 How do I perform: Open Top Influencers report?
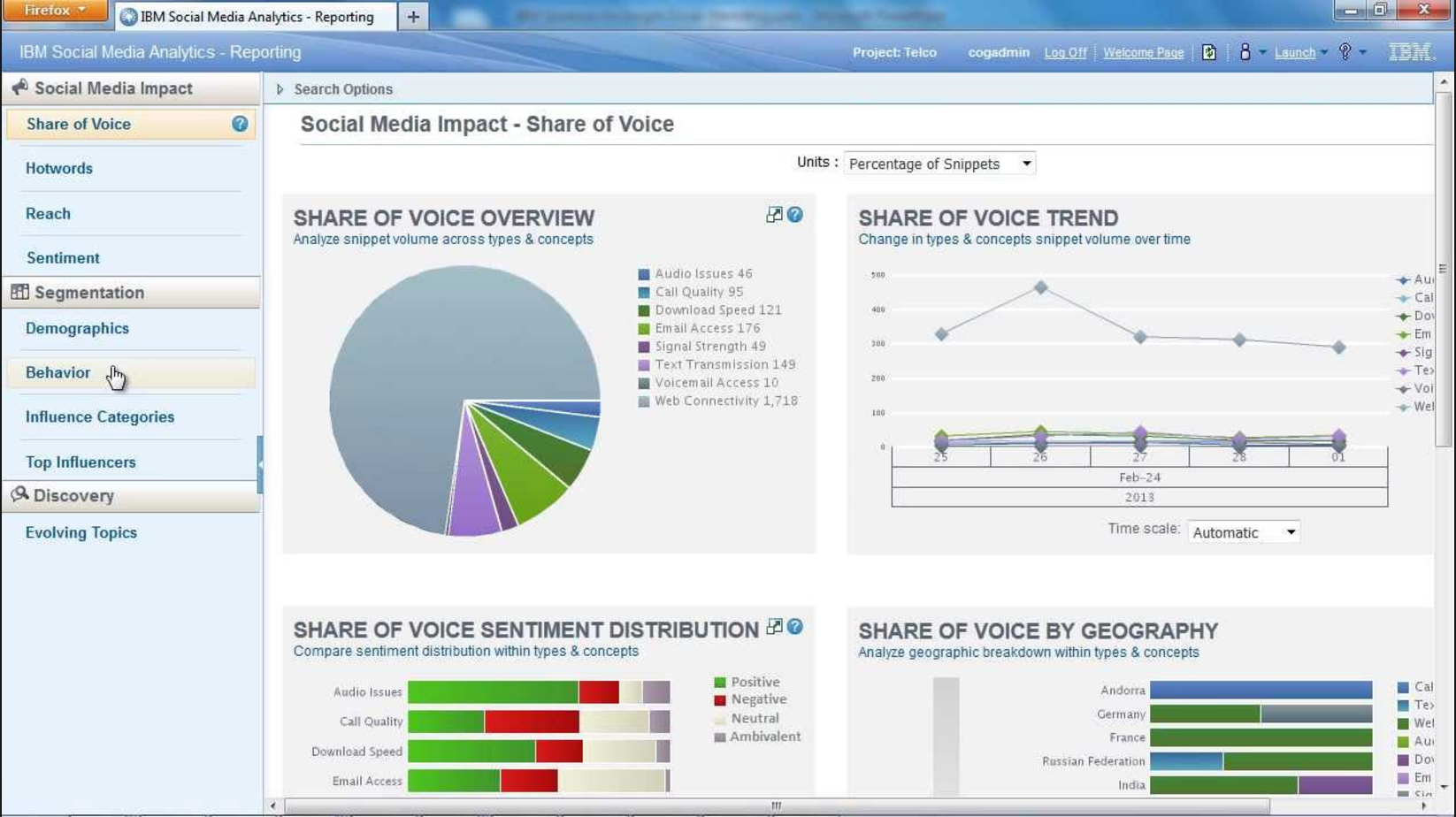80,462
